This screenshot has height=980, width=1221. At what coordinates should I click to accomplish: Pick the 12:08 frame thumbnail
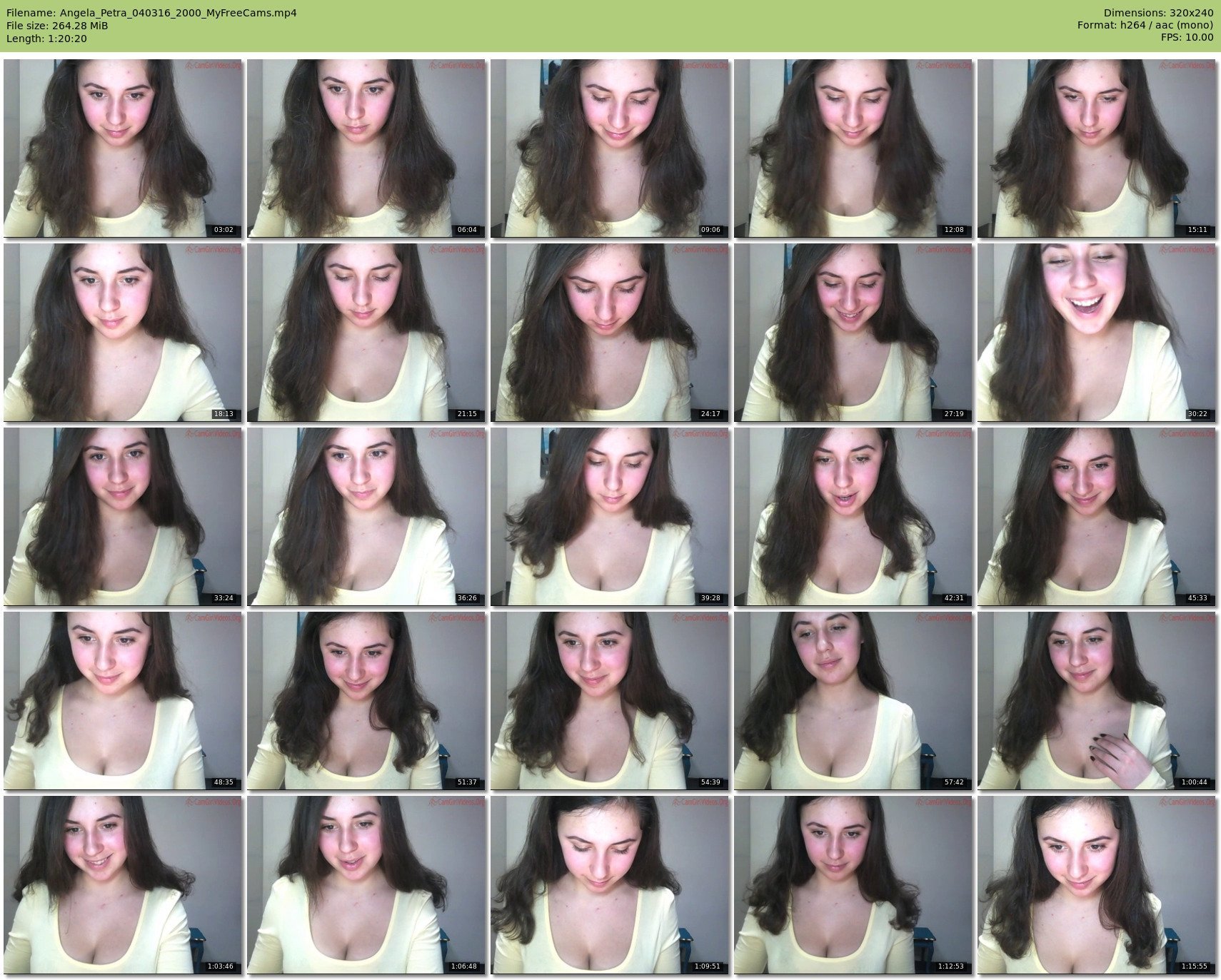853,148
